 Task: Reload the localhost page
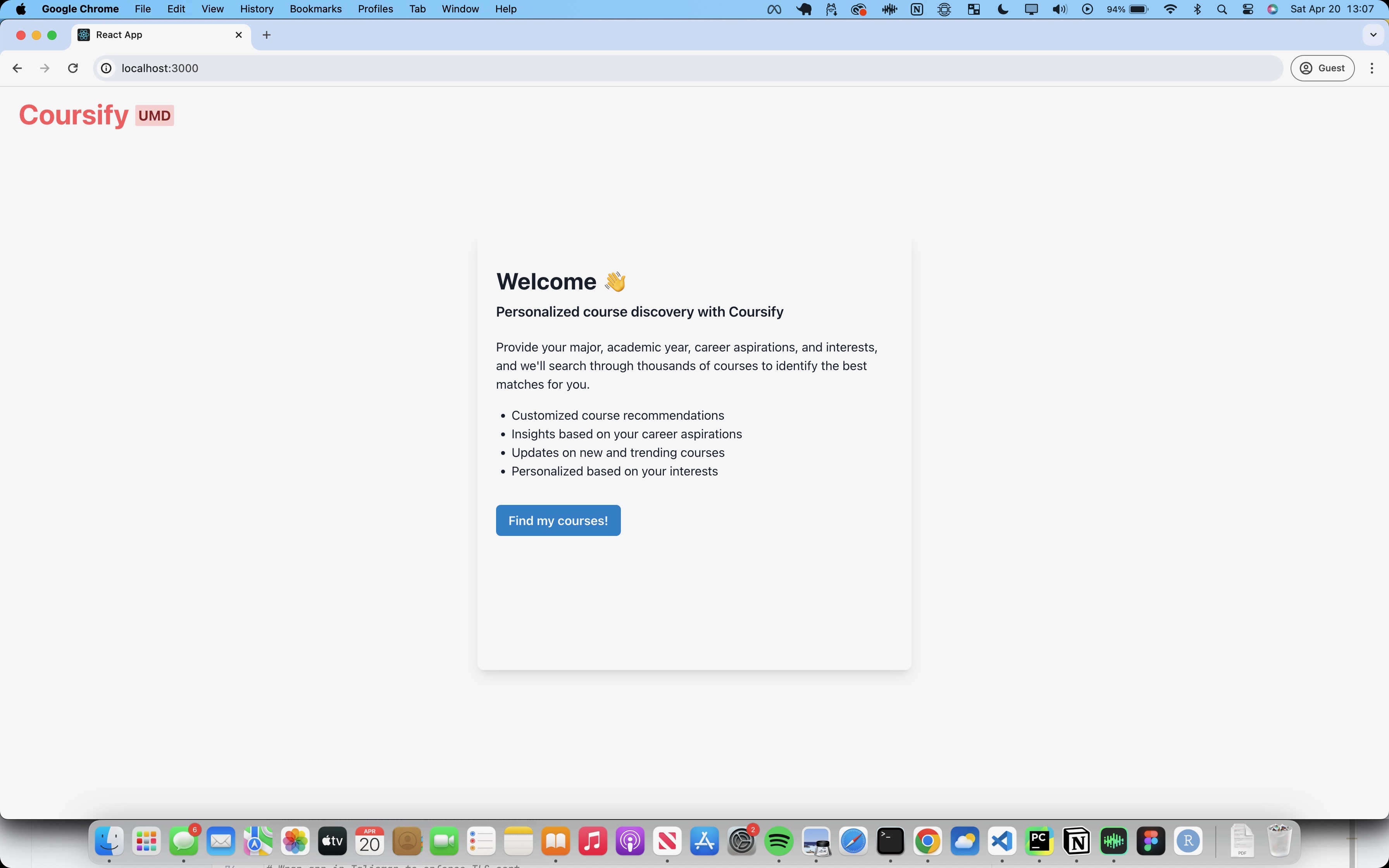click(73, 68)
